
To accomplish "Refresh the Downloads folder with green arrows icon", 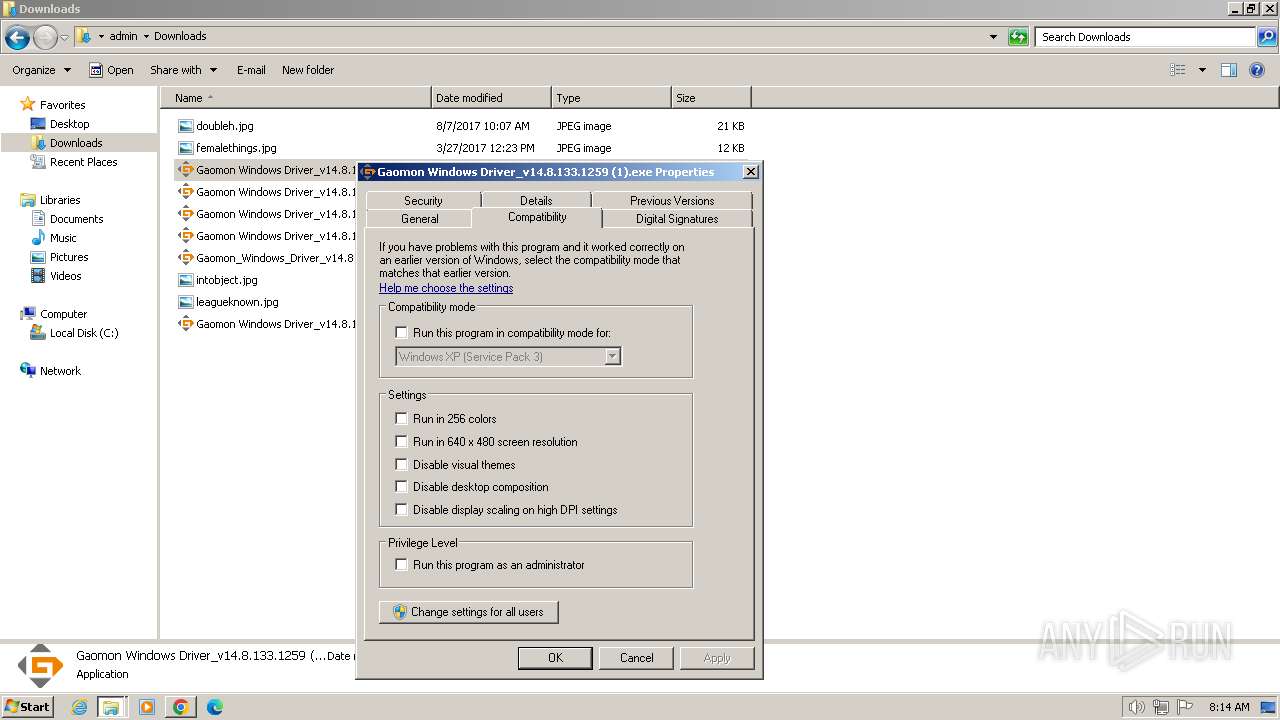I will [x=1018, y=37].
